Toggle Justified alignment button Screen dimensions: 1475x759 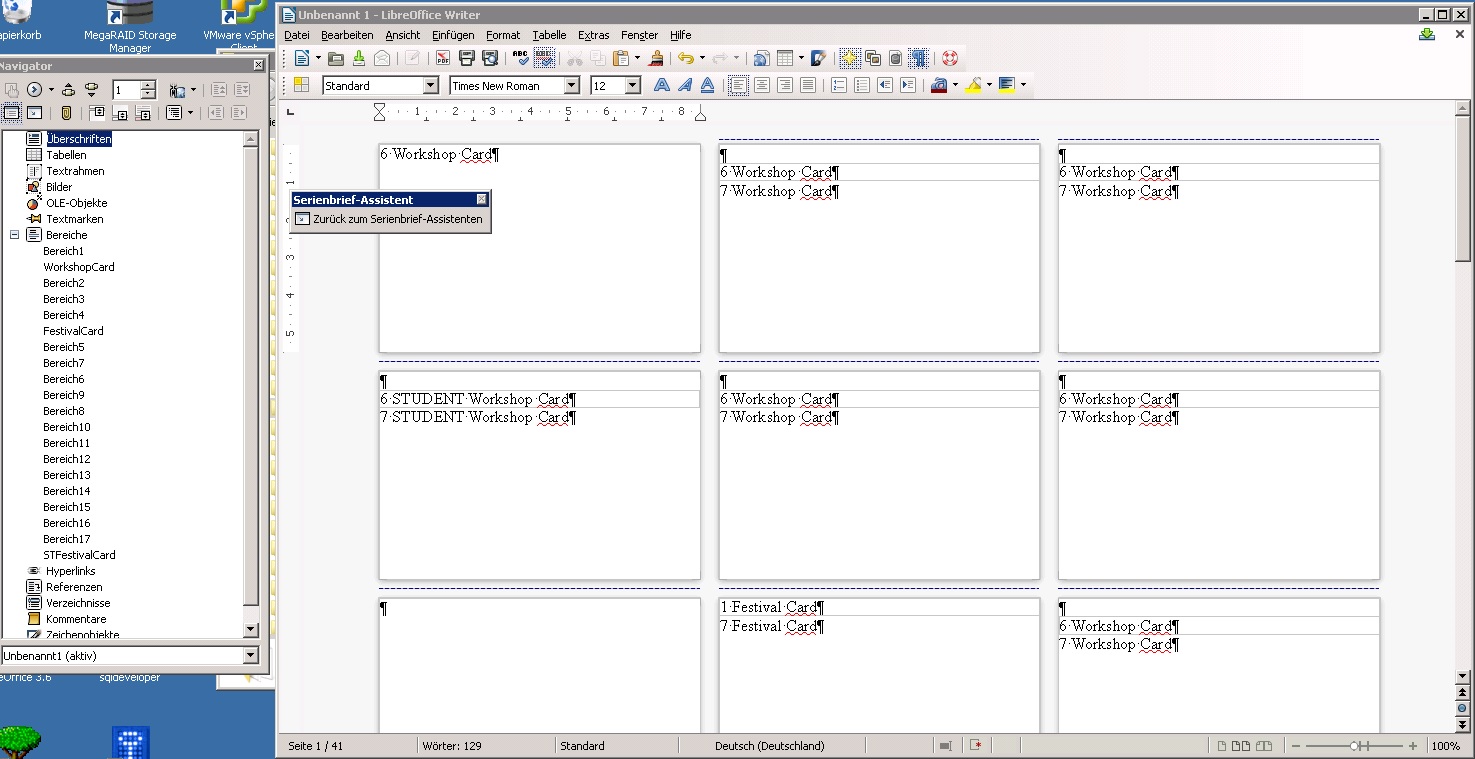808,85
